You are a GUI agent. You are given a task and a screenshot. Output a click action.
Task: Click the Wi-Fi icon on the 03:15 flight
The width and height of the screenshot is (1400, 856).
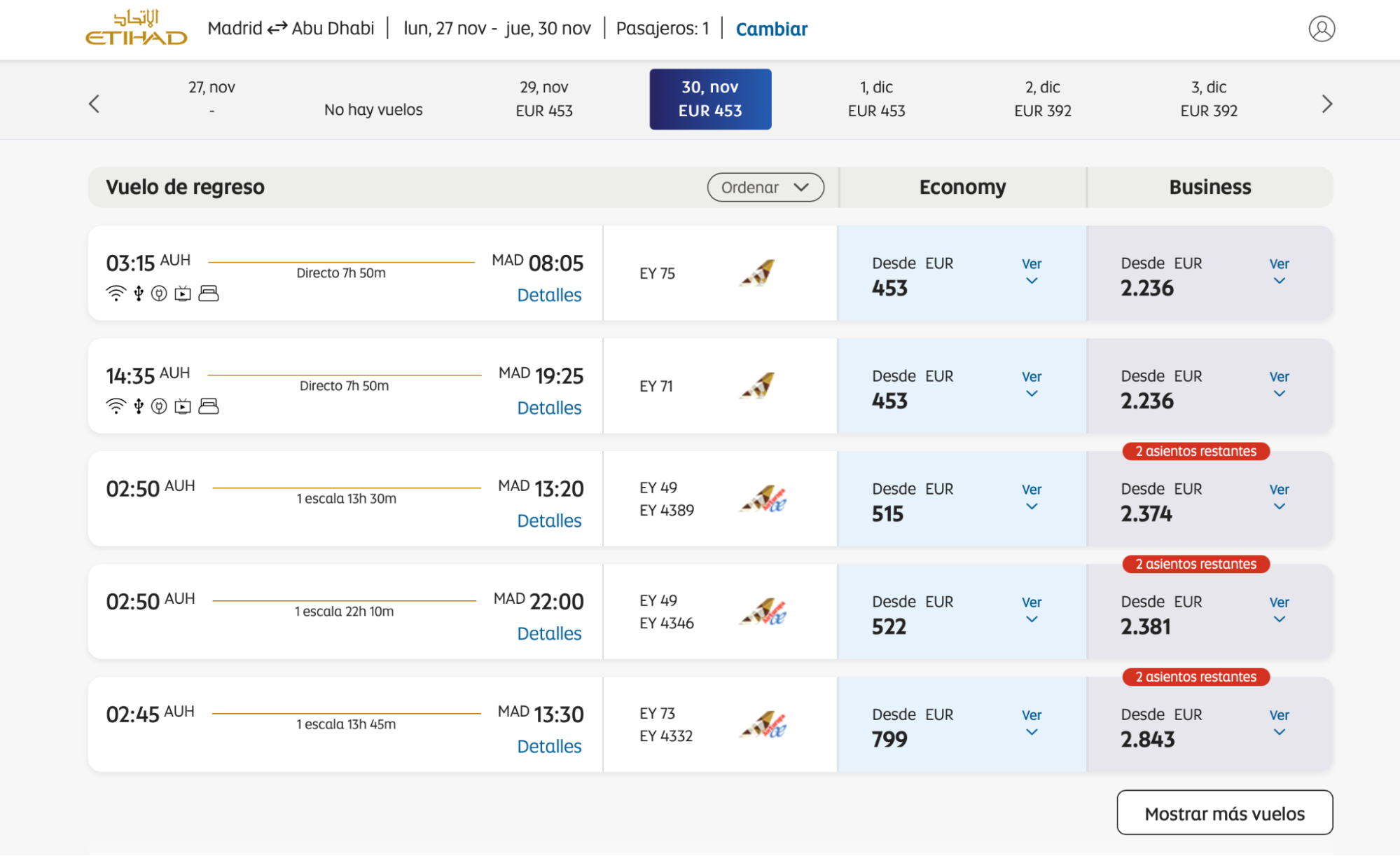[116, 294]
